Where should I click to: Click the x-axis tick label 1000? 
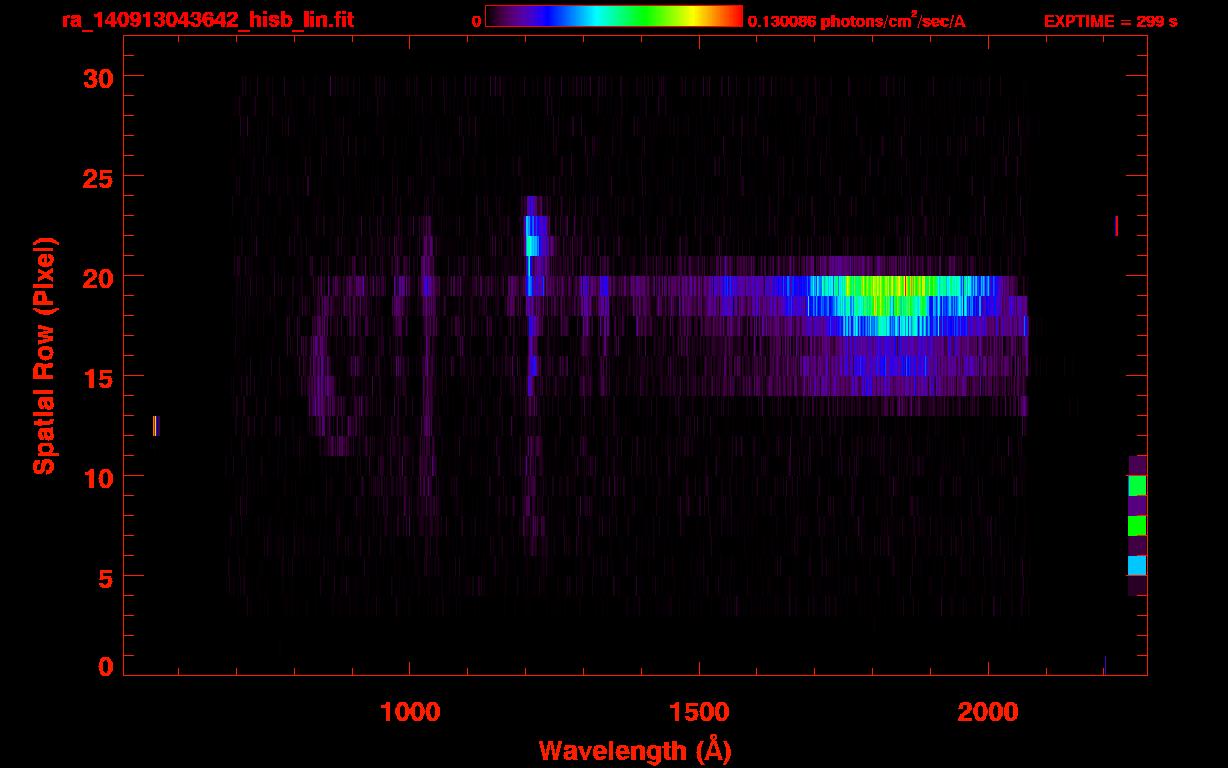point(410,712)
